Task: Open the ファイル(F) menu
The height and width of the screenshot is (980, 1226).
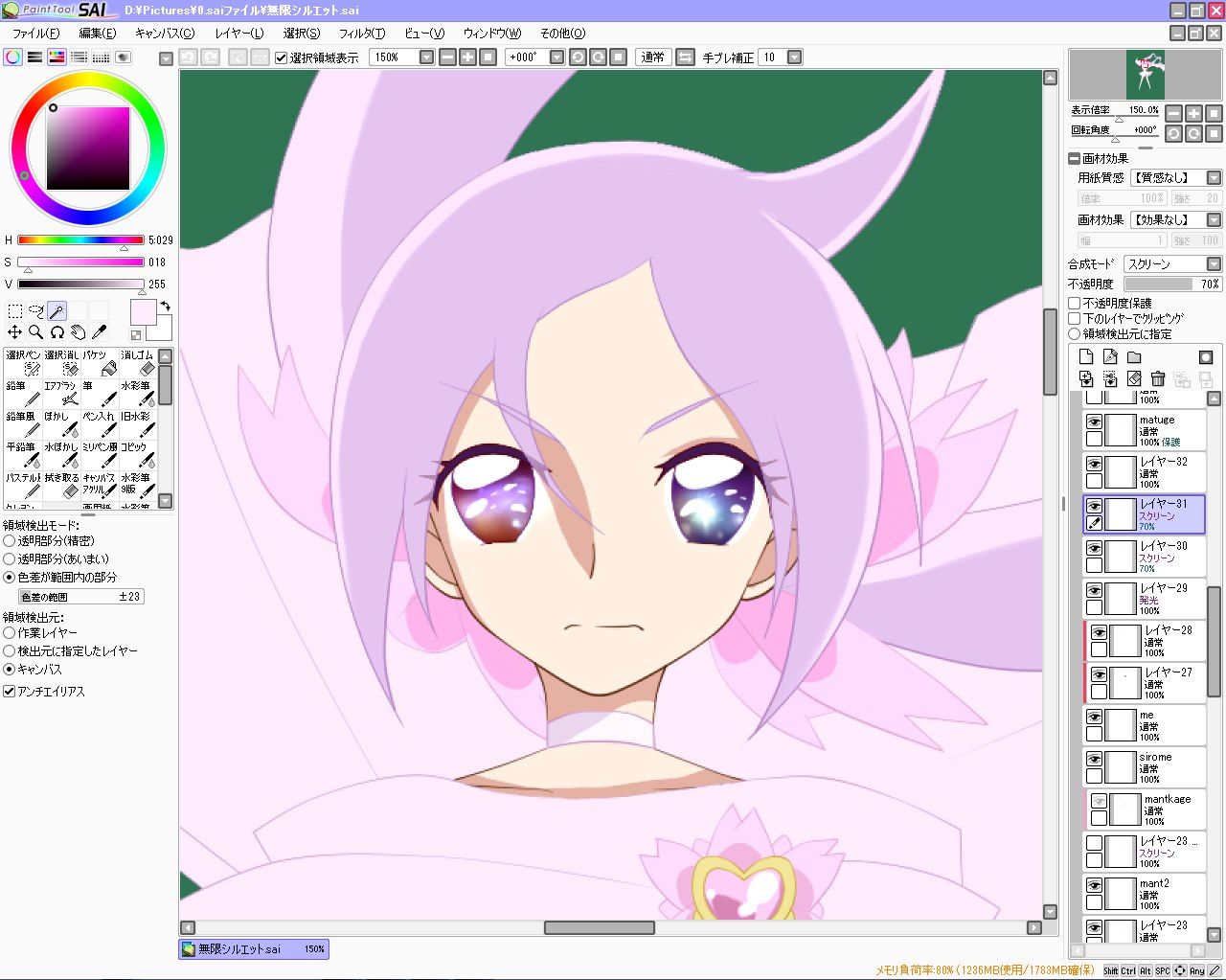Action: 35,34
